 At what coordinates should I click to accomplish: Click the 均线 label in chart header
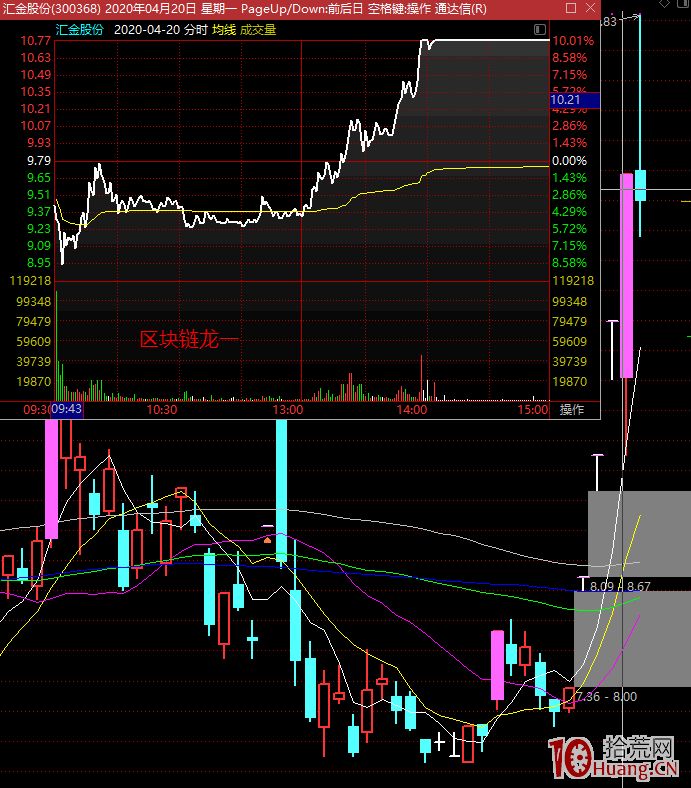pyautogui.click(x=224, y=30)
